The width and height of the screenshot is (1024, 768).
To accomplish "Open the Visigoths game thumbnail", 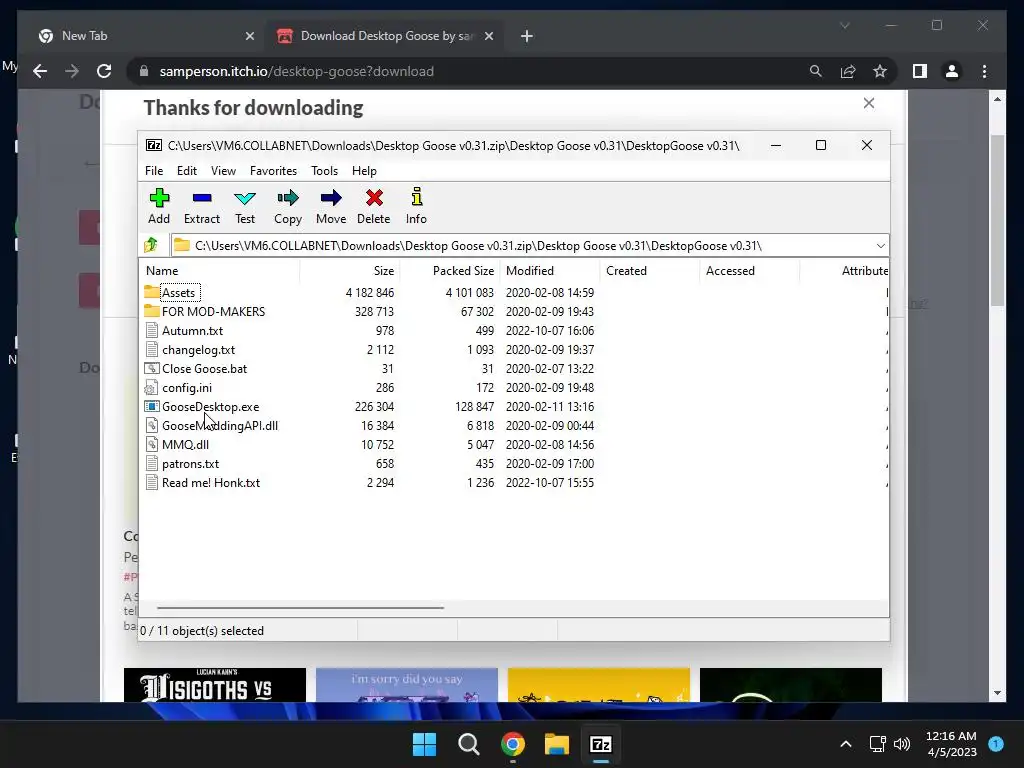I will [215, 685].
